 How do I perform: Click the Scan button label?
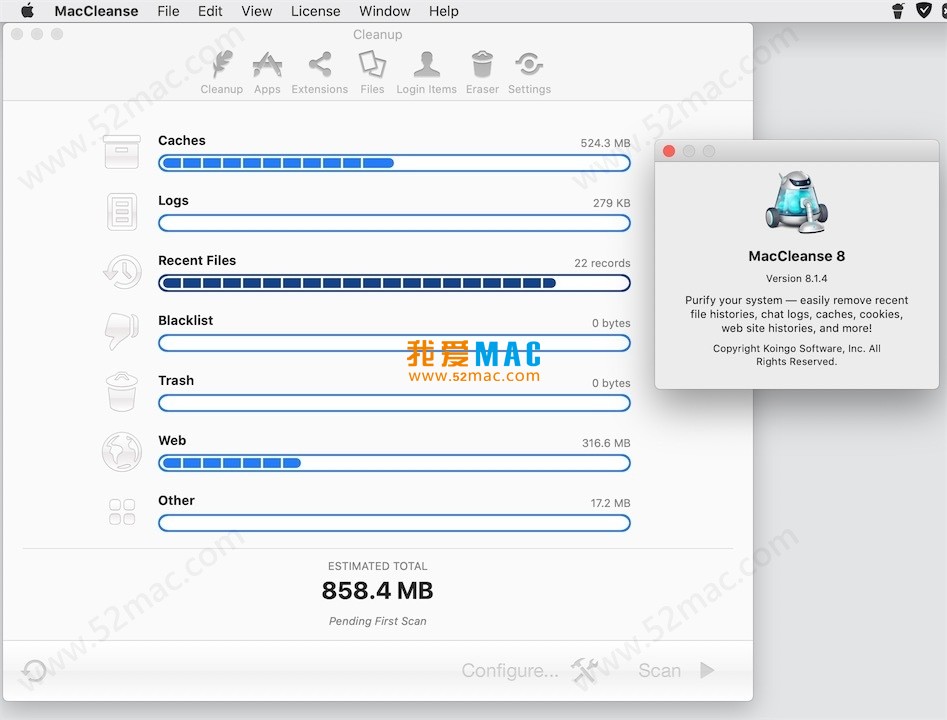point(660,670)
